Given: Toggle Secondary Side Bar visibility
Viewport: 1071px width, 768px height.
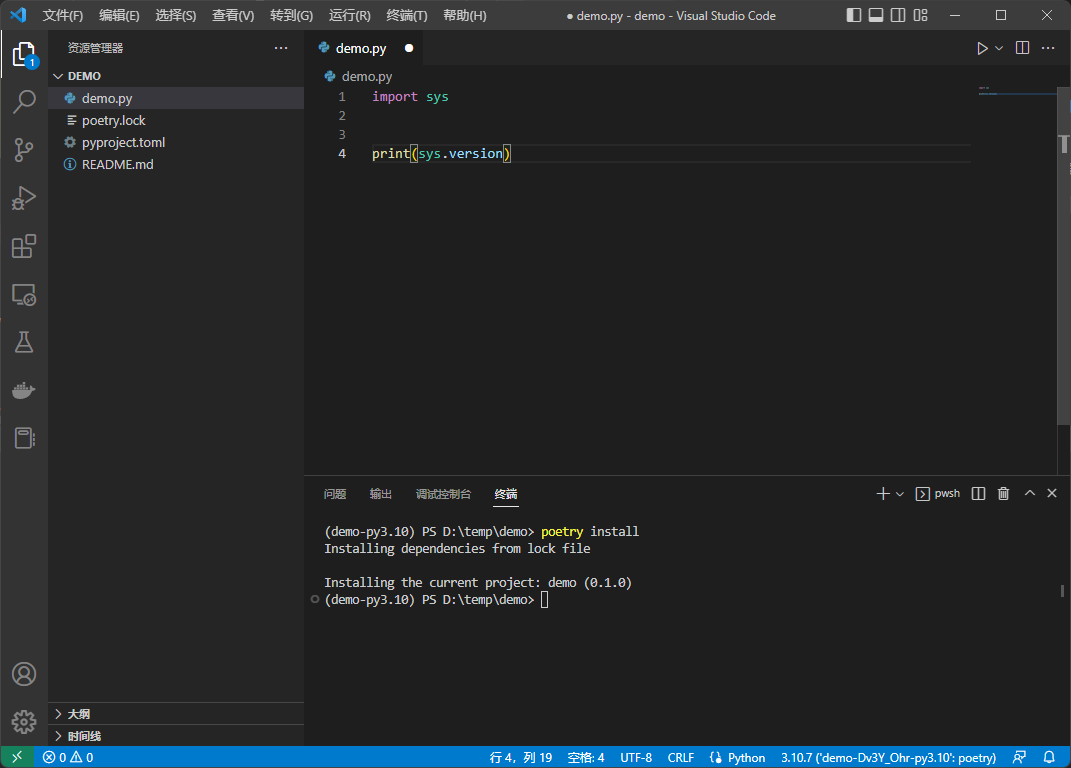Looking at the screenshot, I should pyautogui.click(x=898, y=15).
